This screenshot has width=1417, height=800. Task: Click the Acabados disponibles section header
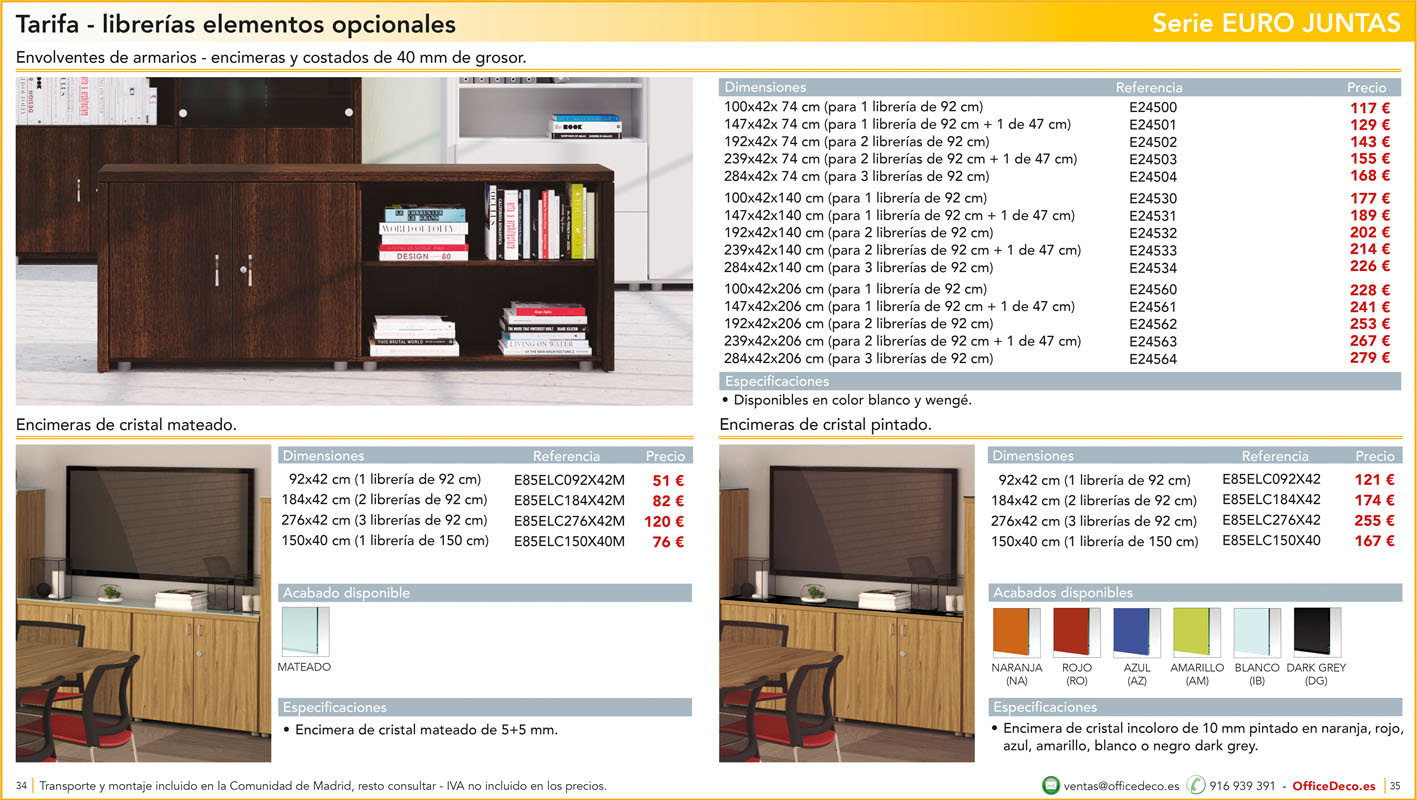point(1063,593)
